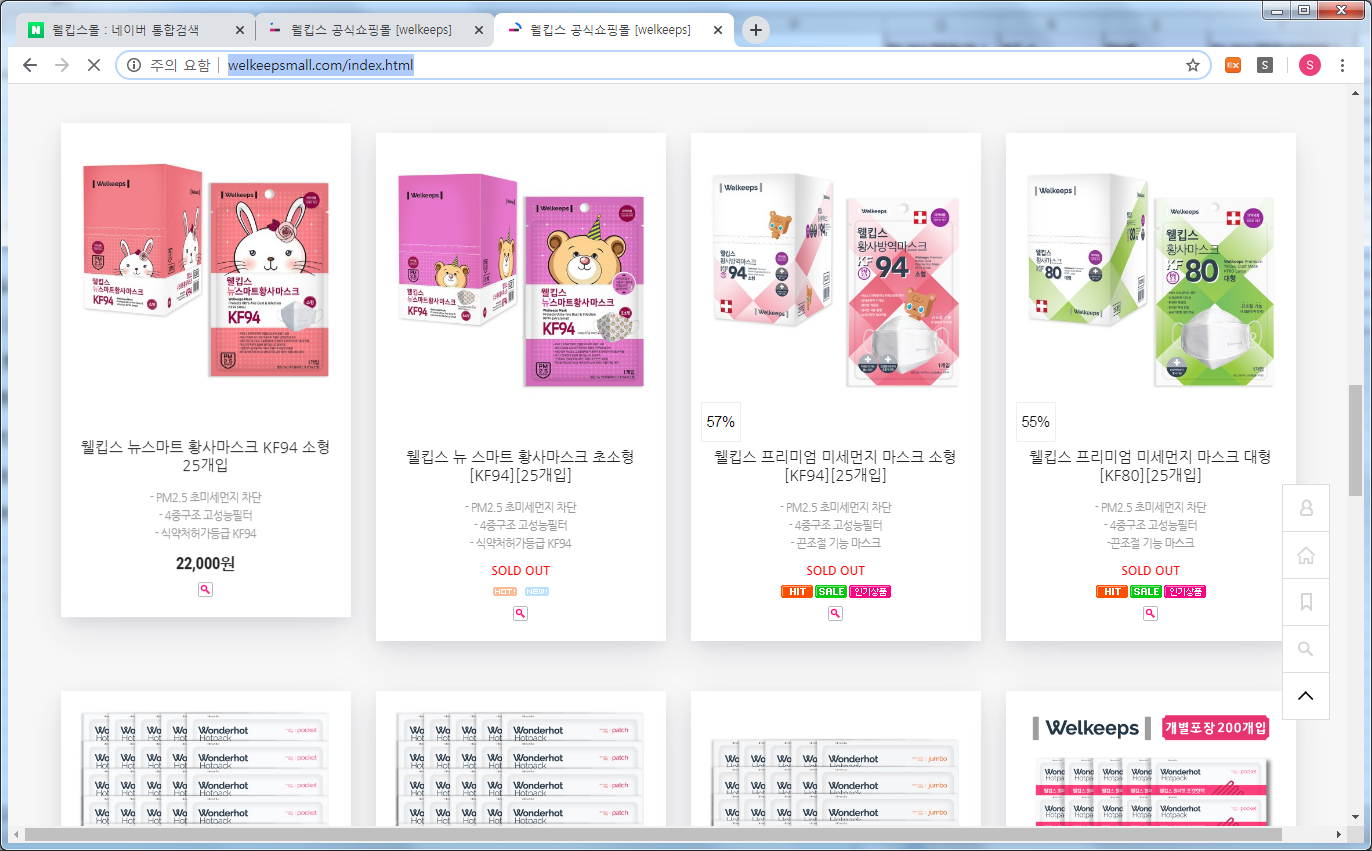Click the scrollbar down arrow
This screenshot has height=851, width=1372.
[1355, 818]
